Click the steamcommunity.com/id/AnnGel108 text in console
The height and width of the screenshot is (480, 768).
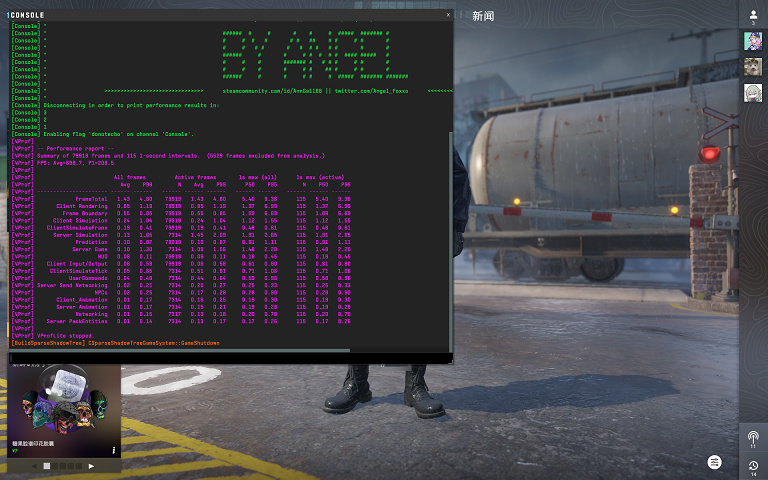pos(272,91)
